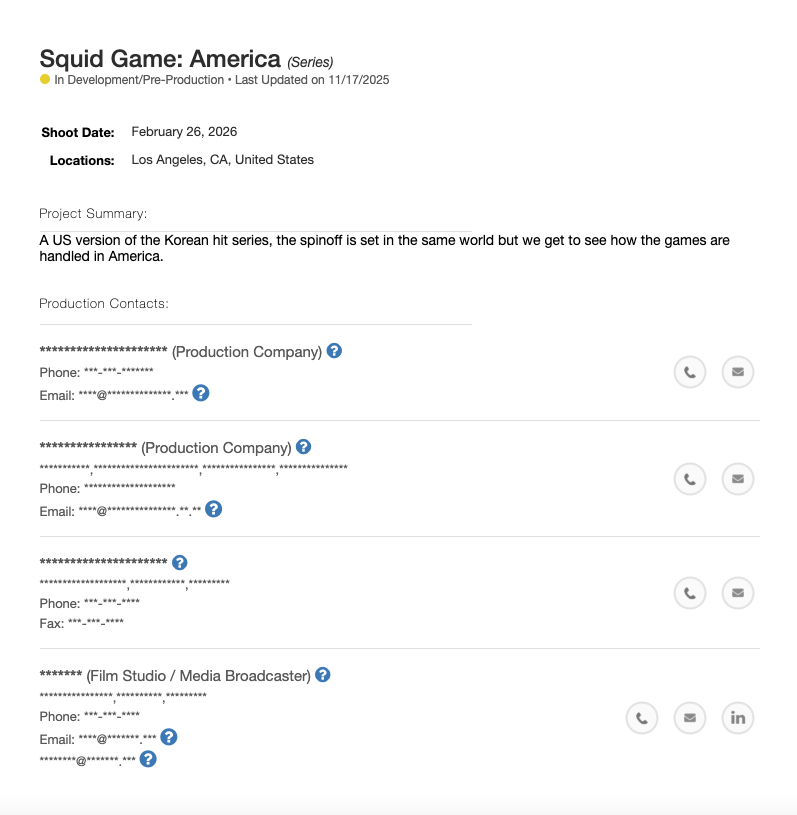Screen dimensions: 797x815
Task: Click help icon beside the masked name with Fax
Action: pos(180,563)
